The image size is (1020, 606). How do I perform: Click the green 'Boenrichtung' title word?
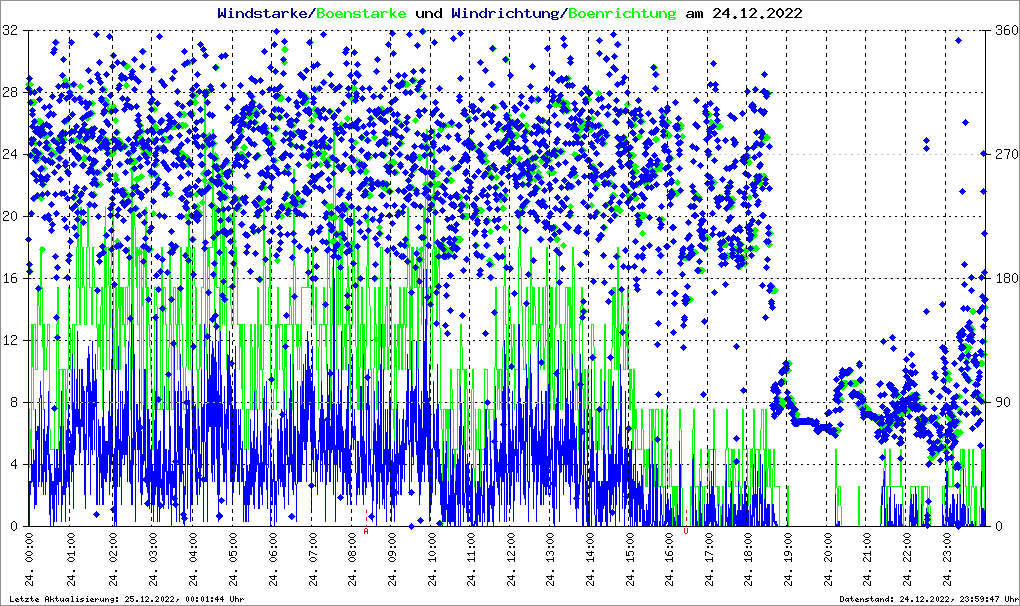(x=623, y=13)
